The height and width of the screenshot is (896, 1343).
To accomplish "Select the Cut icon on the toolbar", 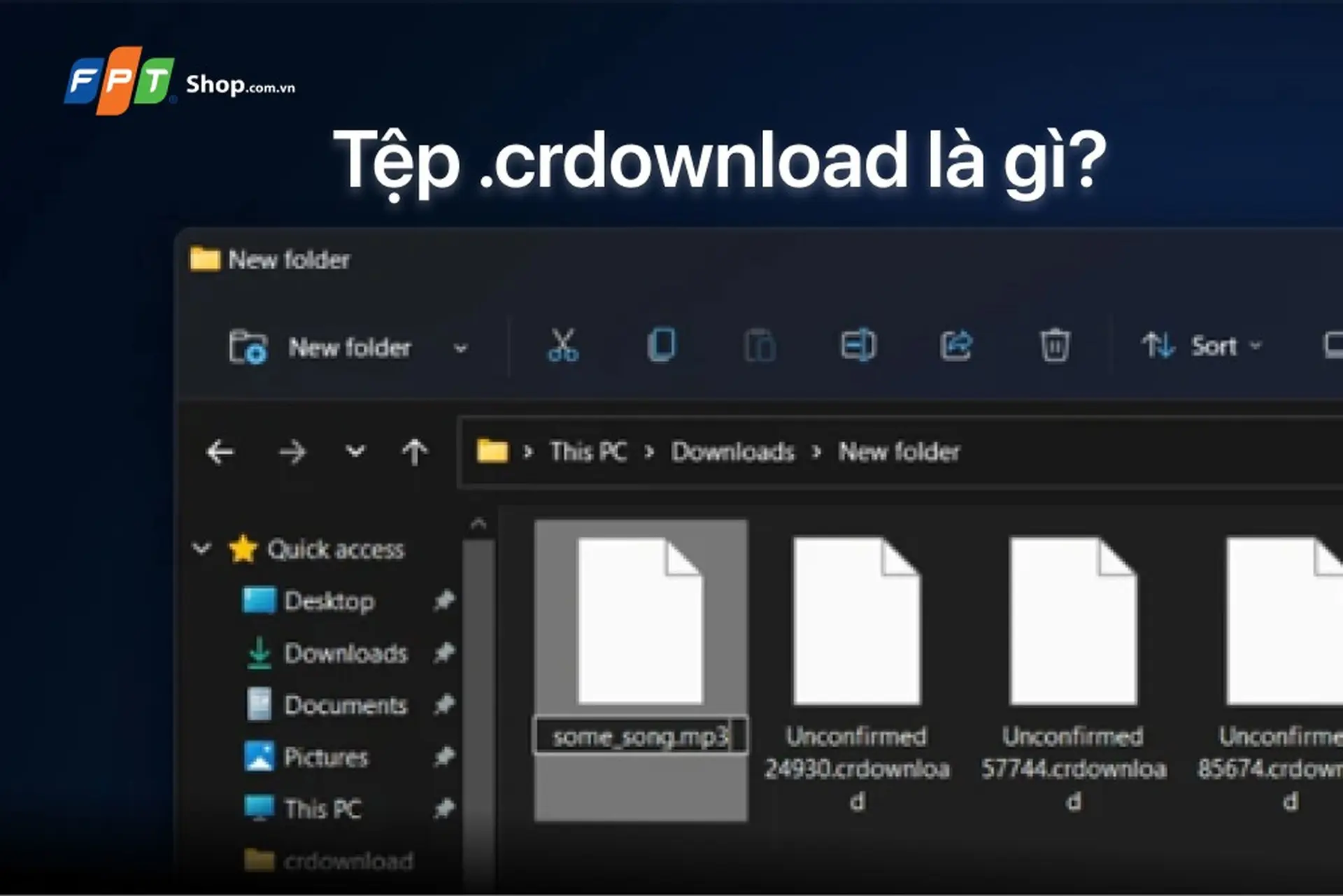I will (x=563, y=346).
